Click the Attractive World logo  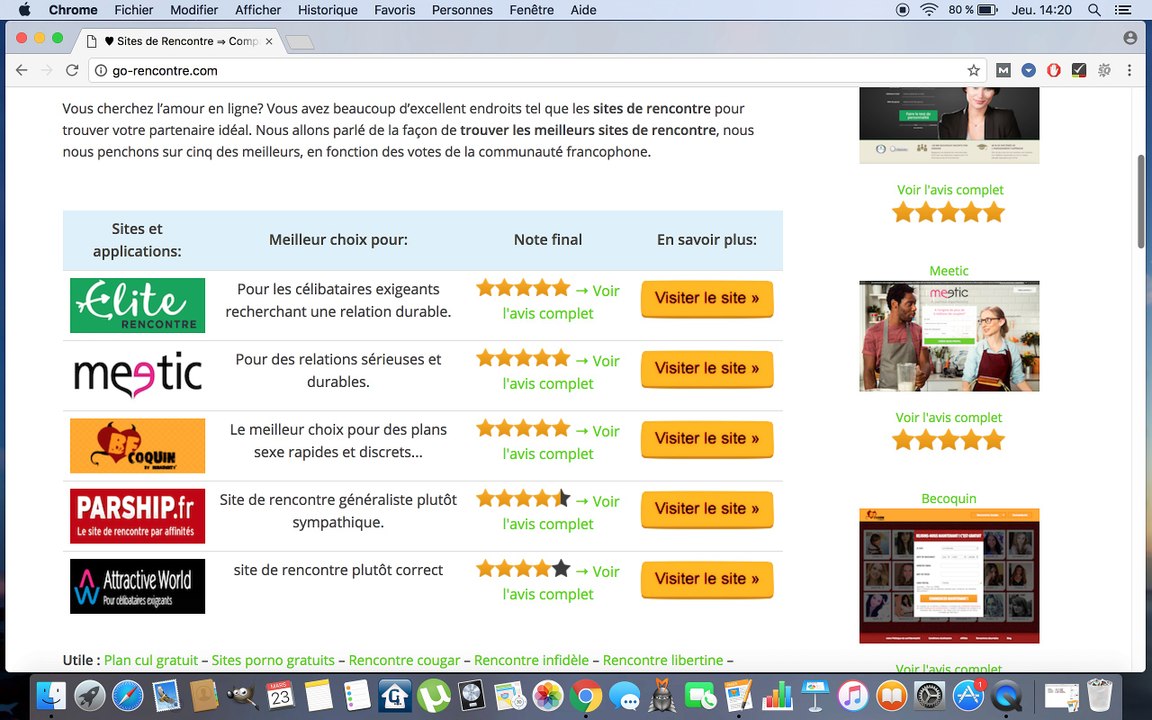point(137,586)
